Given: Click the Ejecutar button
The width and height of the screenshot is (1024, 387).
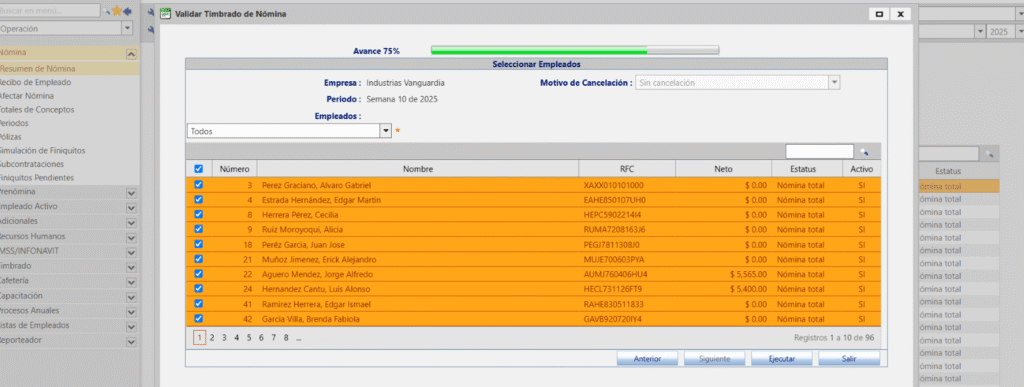Looking at the screenshot, I should [x=781, y=359].
